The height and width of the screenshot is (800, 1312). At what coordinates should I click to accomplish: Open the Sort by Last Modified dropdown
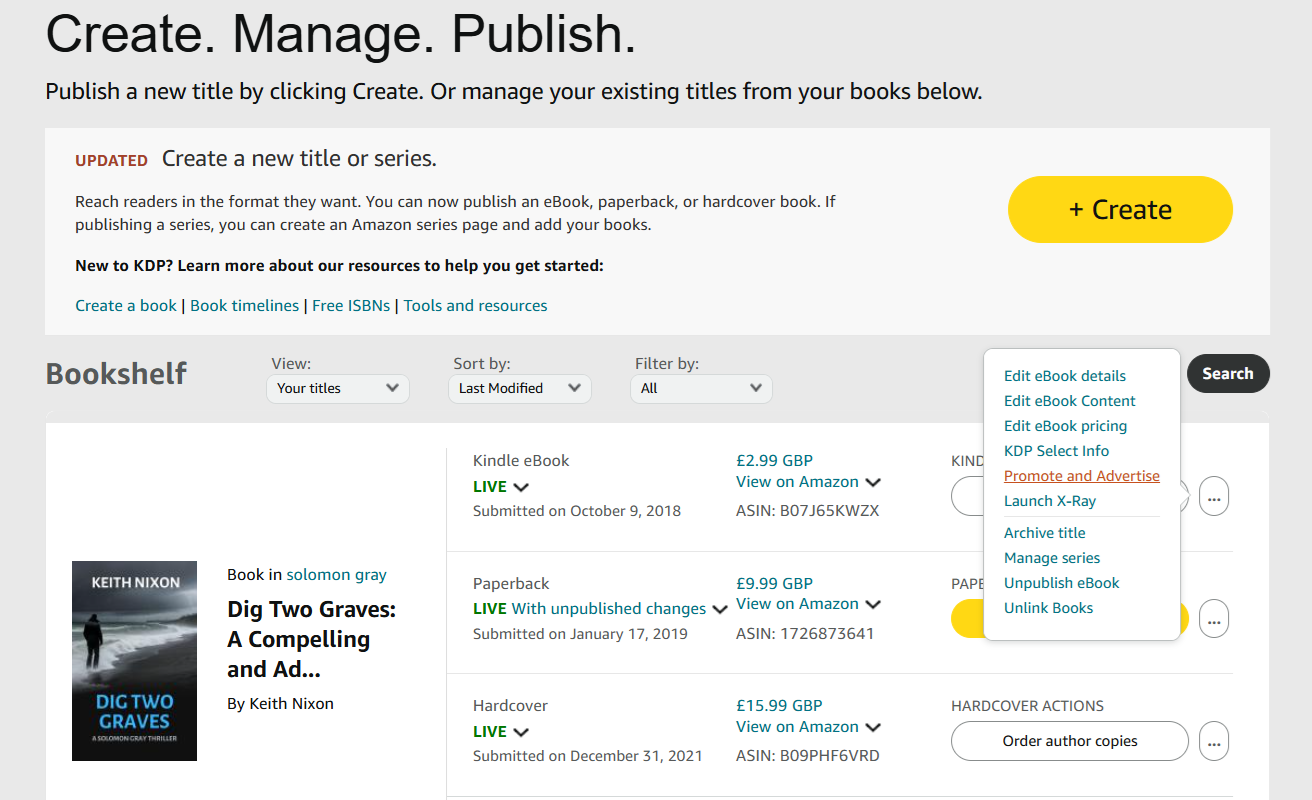coord(520,388)
